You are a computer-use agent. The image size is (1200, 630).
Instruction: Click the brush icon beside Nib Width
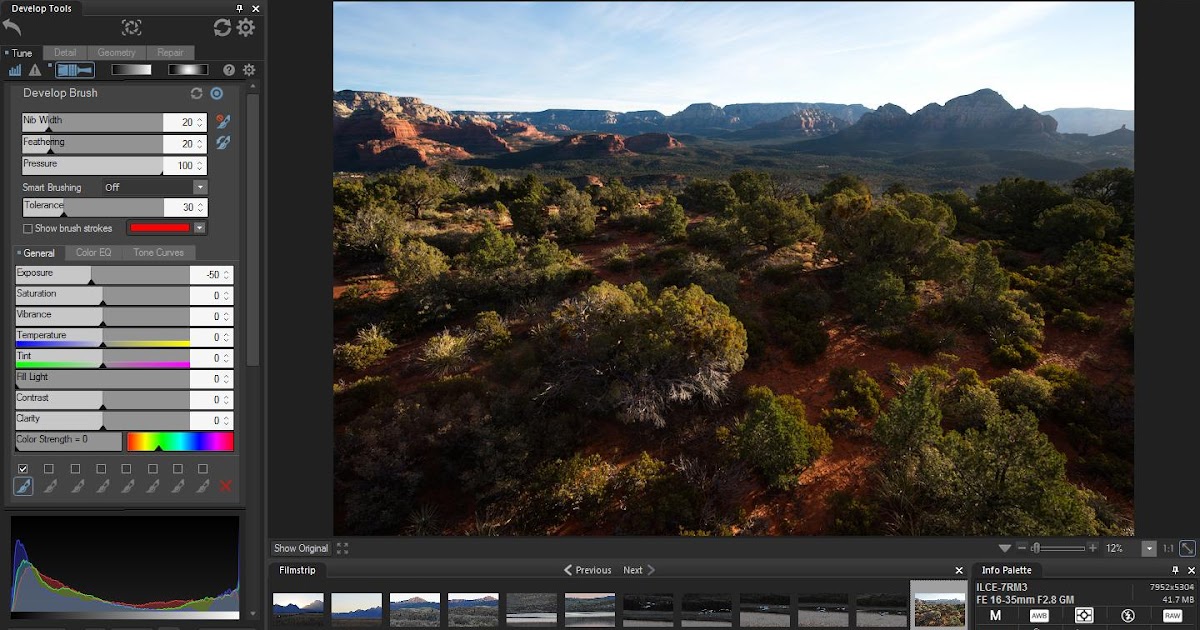point(223,122)
